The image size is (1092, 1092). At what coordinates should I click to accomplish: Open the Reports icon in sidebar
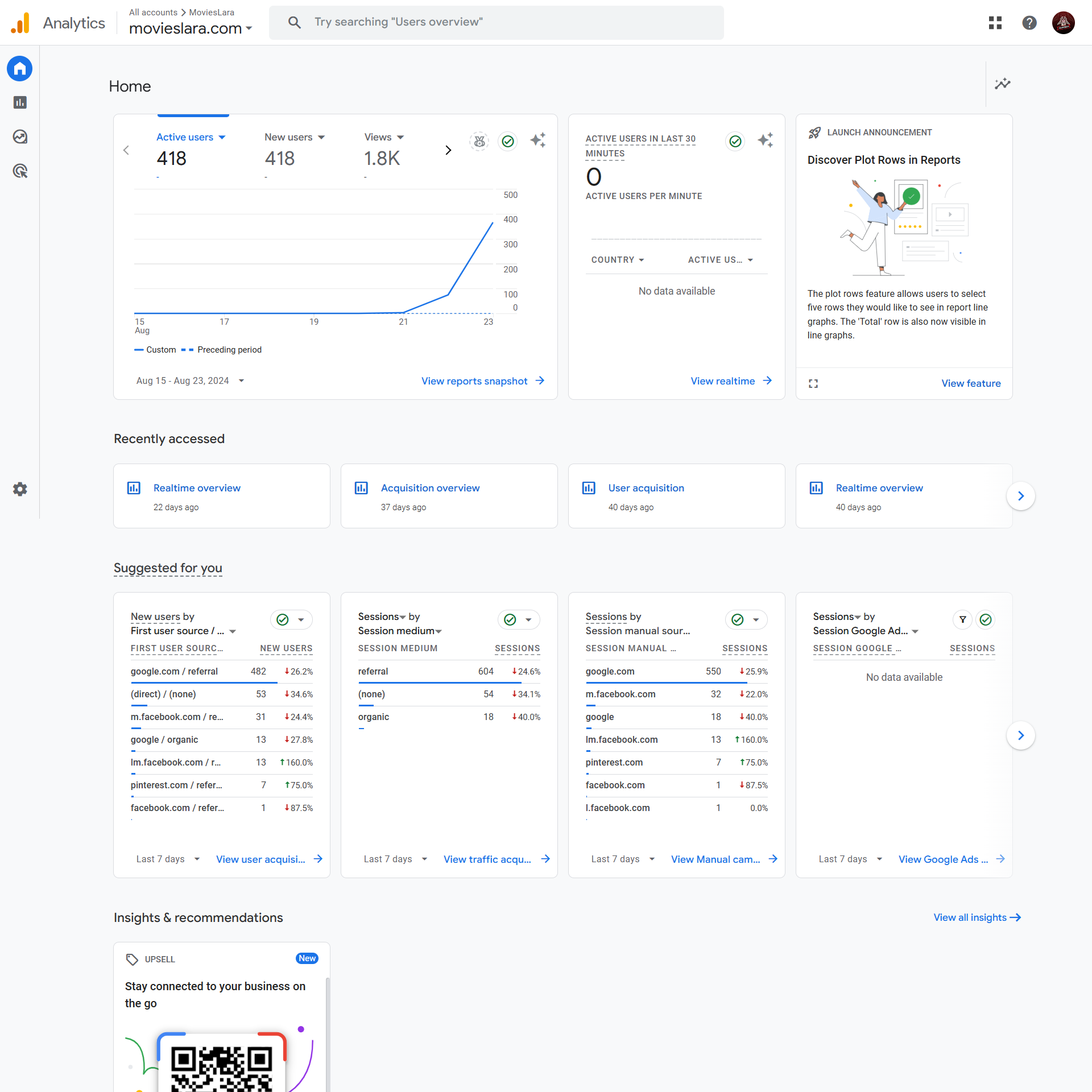[20, 102]
